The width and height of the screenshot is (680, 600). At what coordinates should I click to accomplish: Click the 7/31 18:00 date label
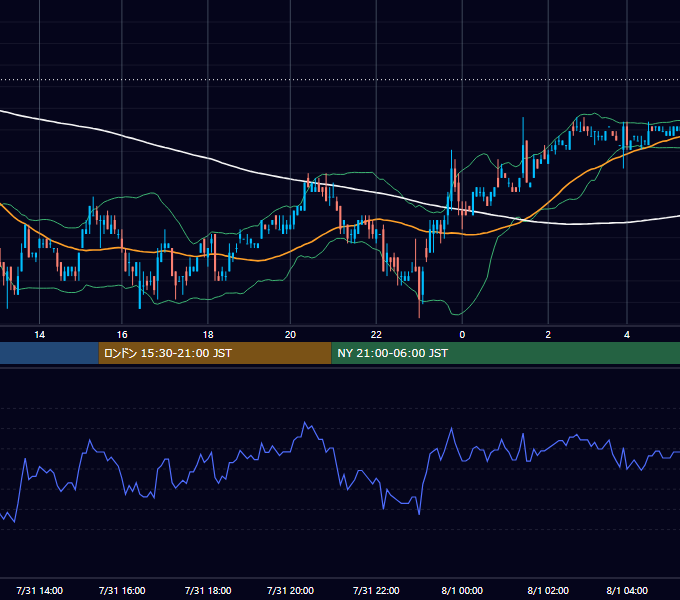[208, 590]
